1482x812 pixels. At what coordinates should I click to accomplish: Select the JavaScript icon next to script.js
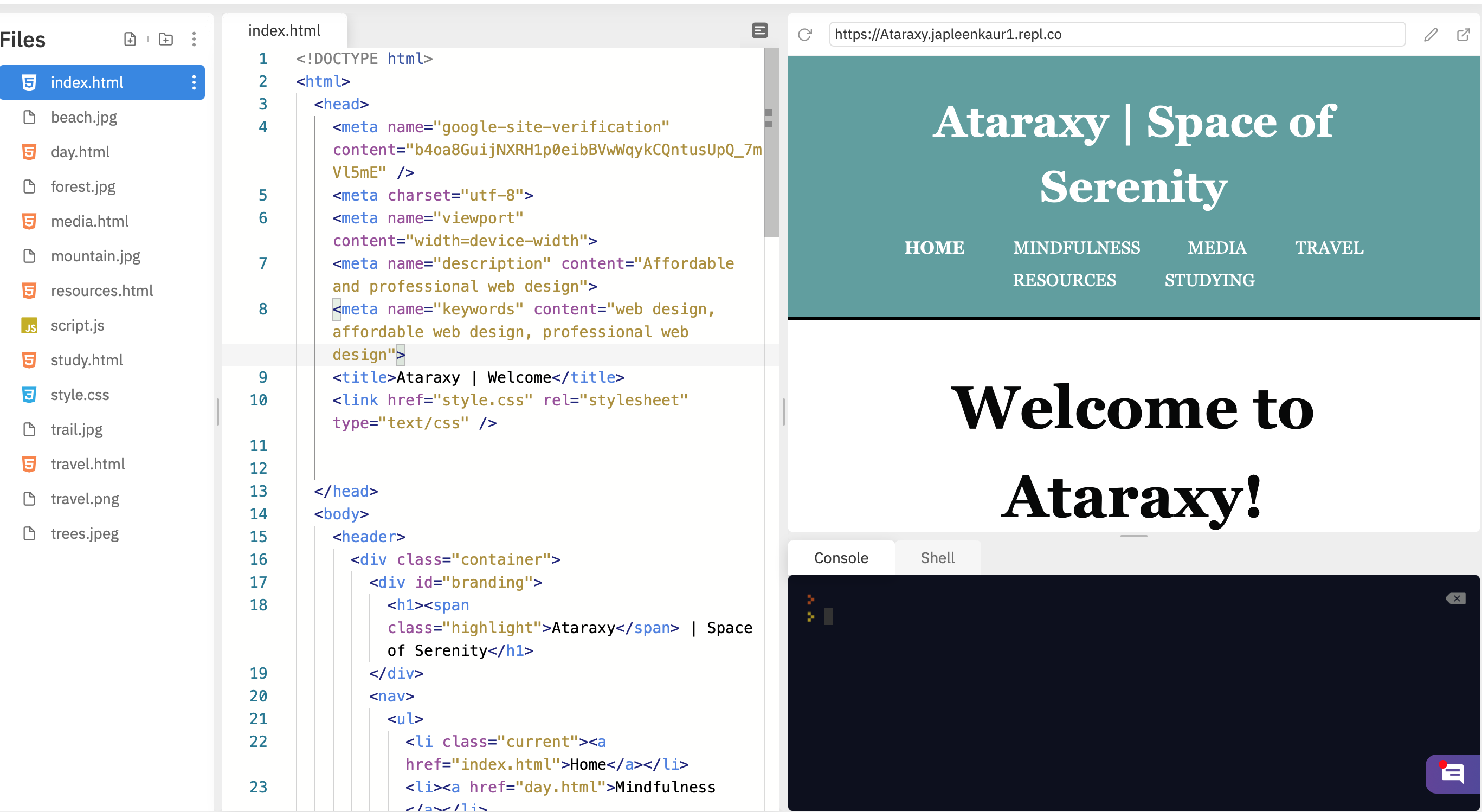[x=30, y=325]
